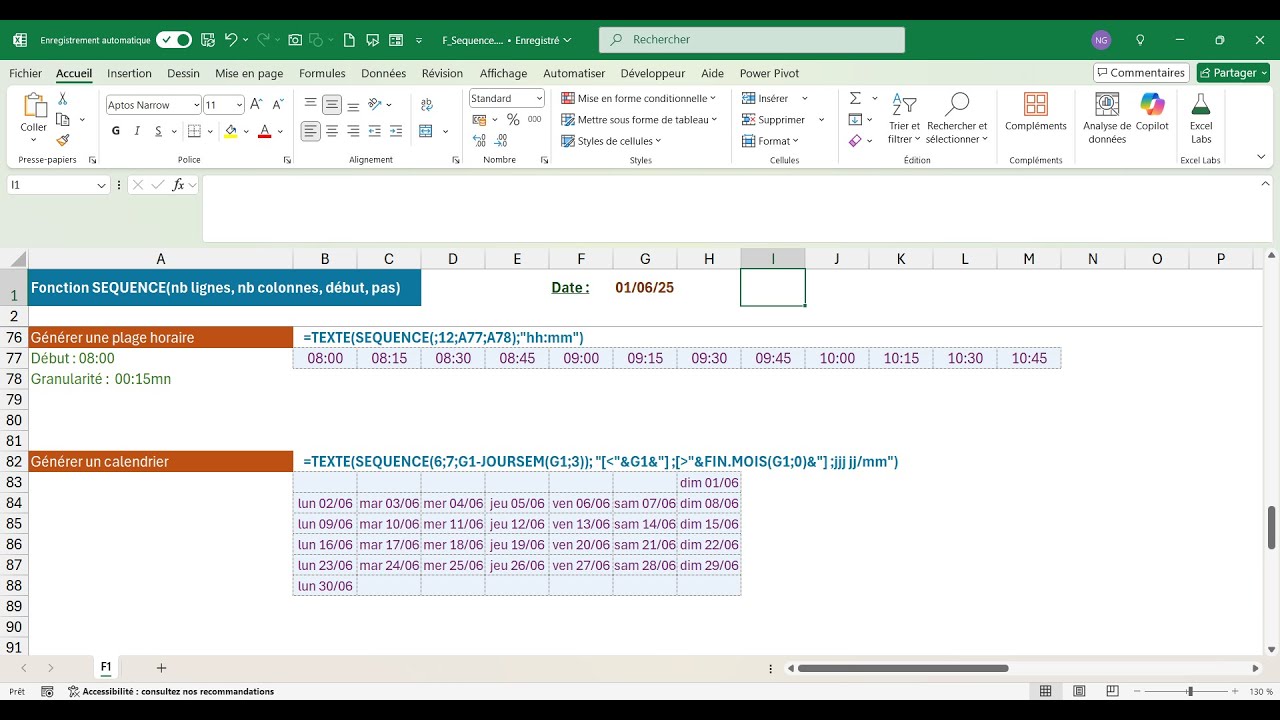Expand Styles de cellules menu
The width and height of the screenshot is (1280, 720).
click(611, 141)
